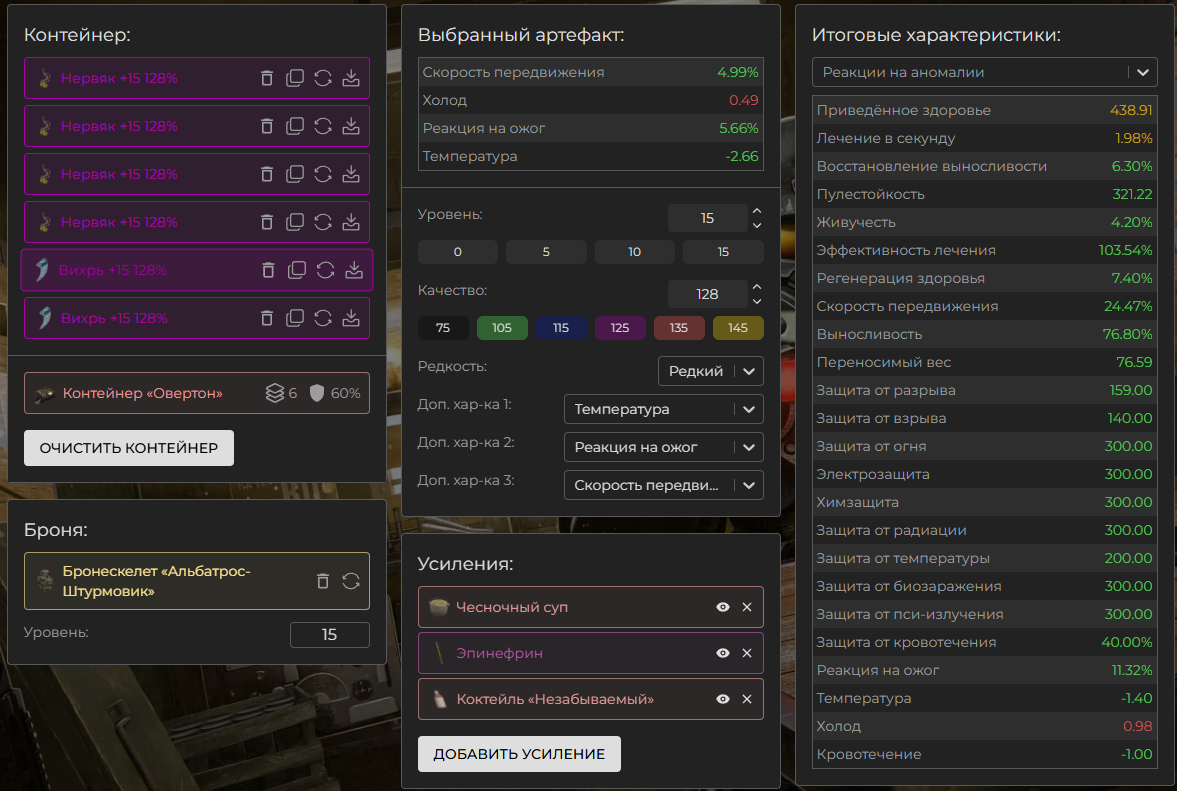Select the purple quality preset 125

(x=620, y=328)
